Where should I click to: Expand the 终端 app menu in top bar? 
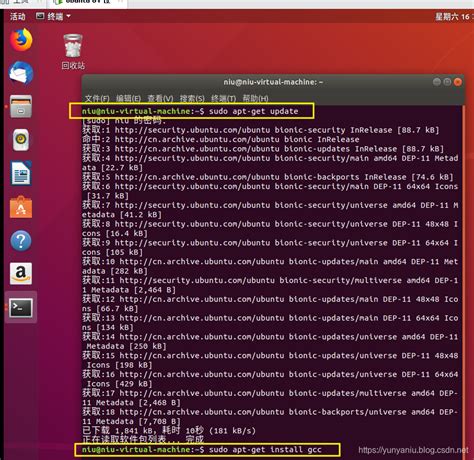click(53, 16)
